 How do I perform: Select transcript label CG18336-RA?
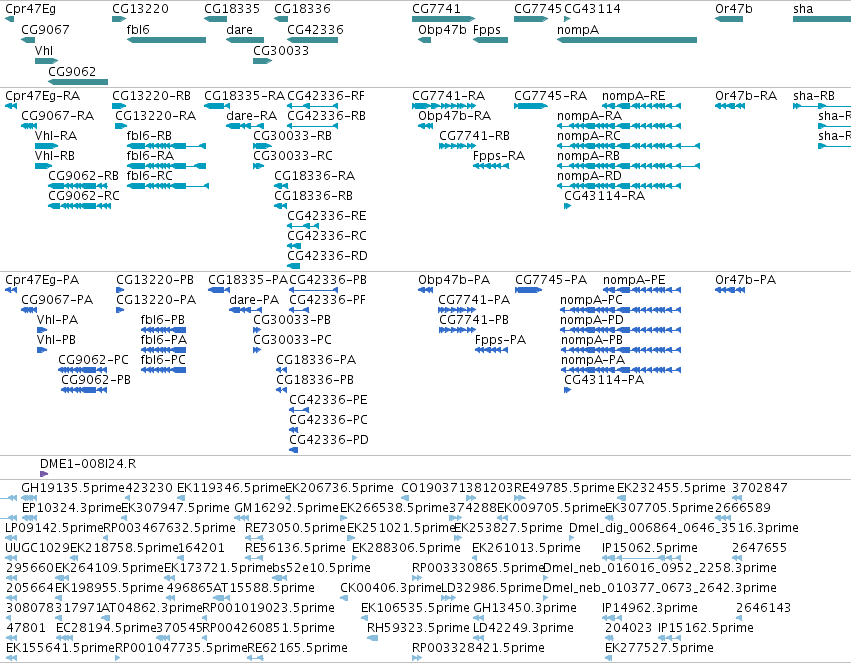[314, 176]
